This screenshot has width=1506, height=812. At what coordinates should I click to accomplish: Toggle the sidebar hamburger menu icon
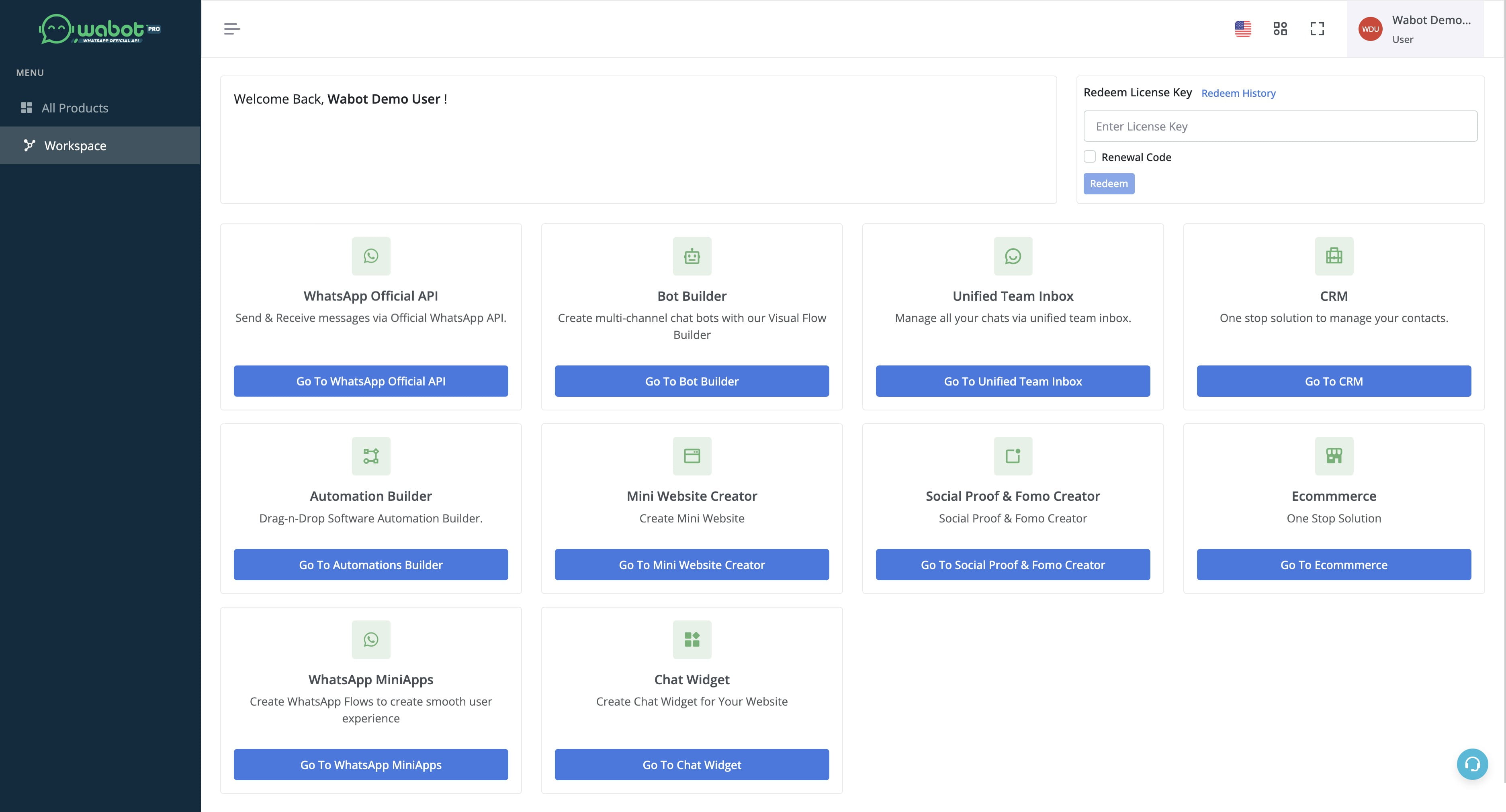click(232, 29)
